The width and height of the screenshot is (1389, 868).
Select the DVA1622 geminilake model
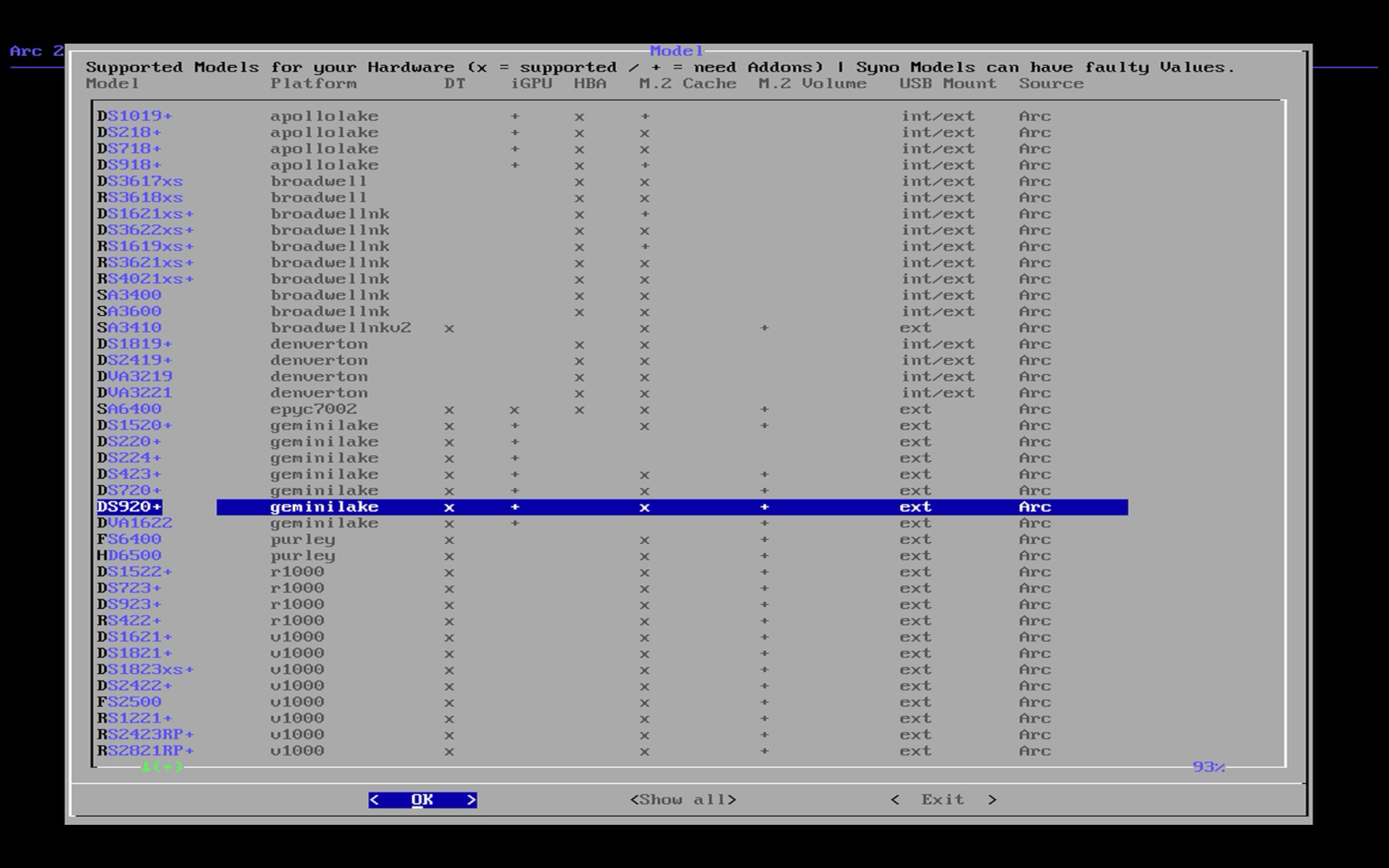[x=135, y=523]
